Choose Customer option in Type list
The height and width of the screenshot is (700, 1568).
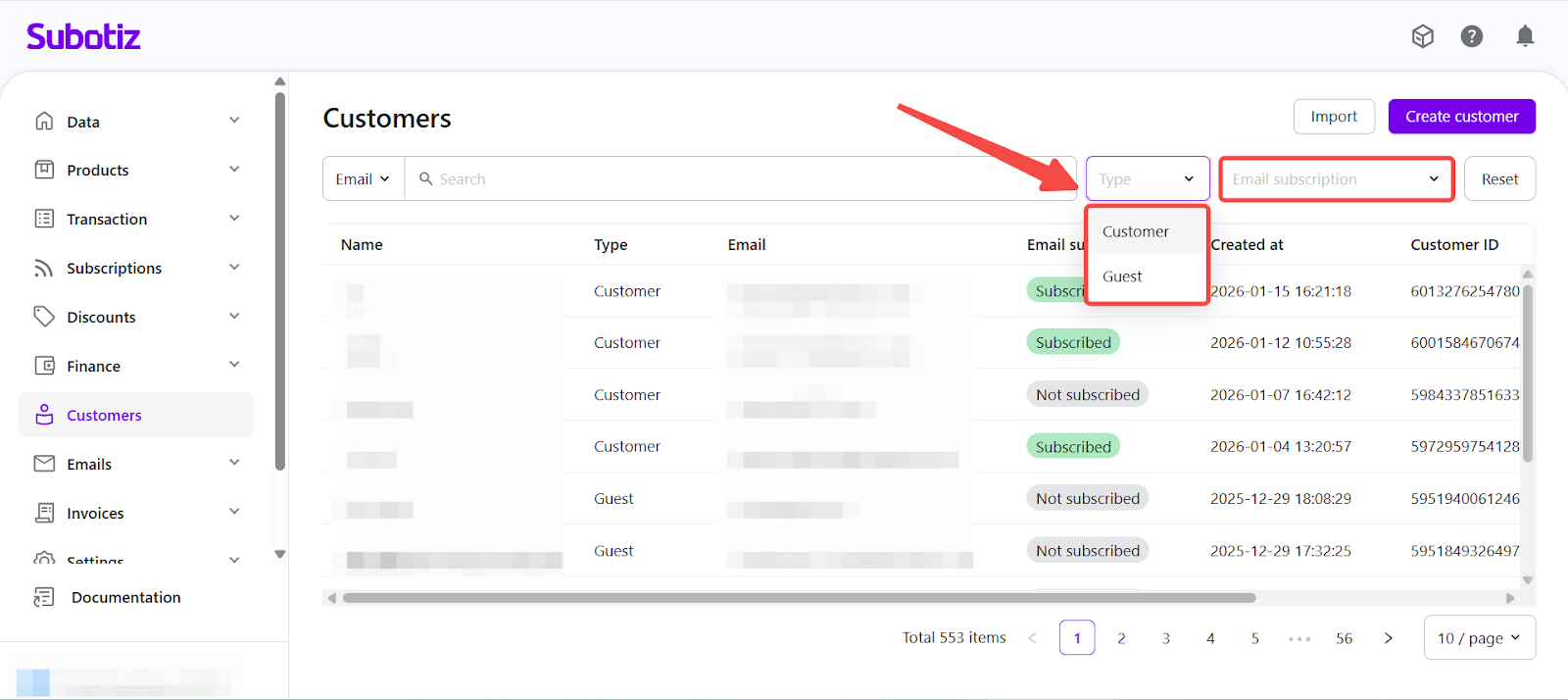(x=1136, y=231)
